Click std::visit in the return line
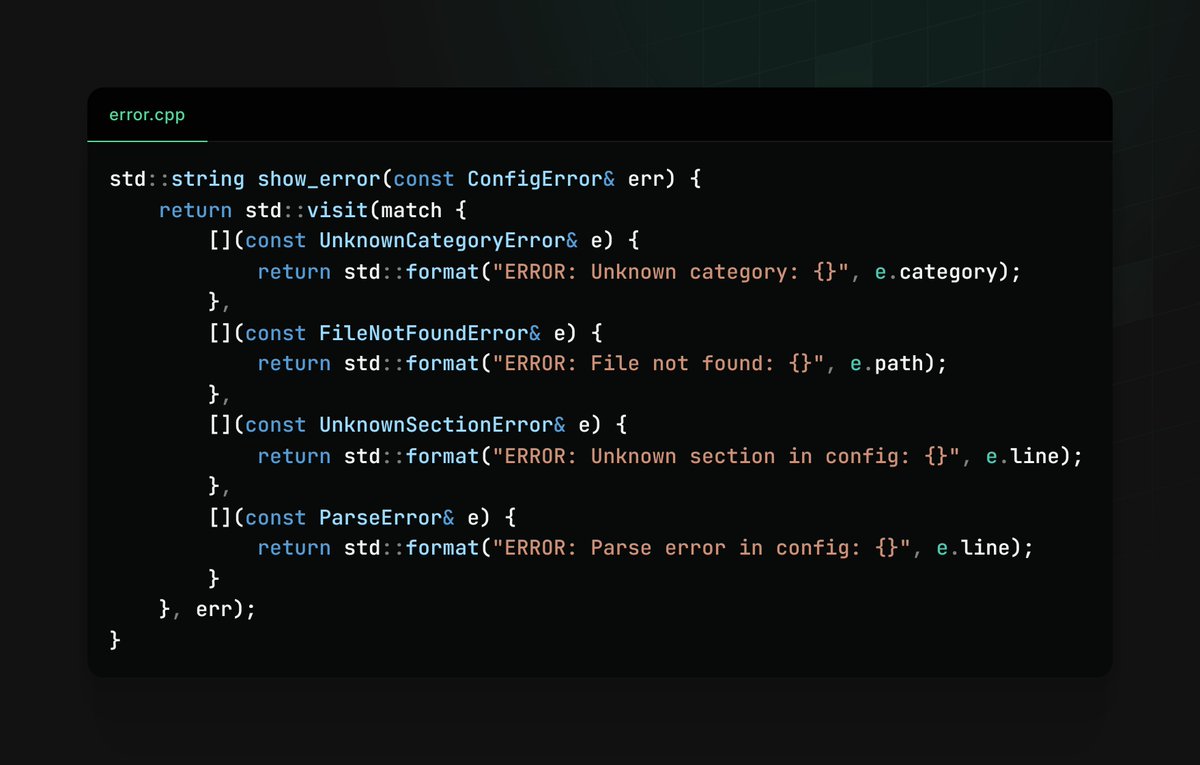The width and height of the screenshot is (1200, 765). (x=307, y=211)
